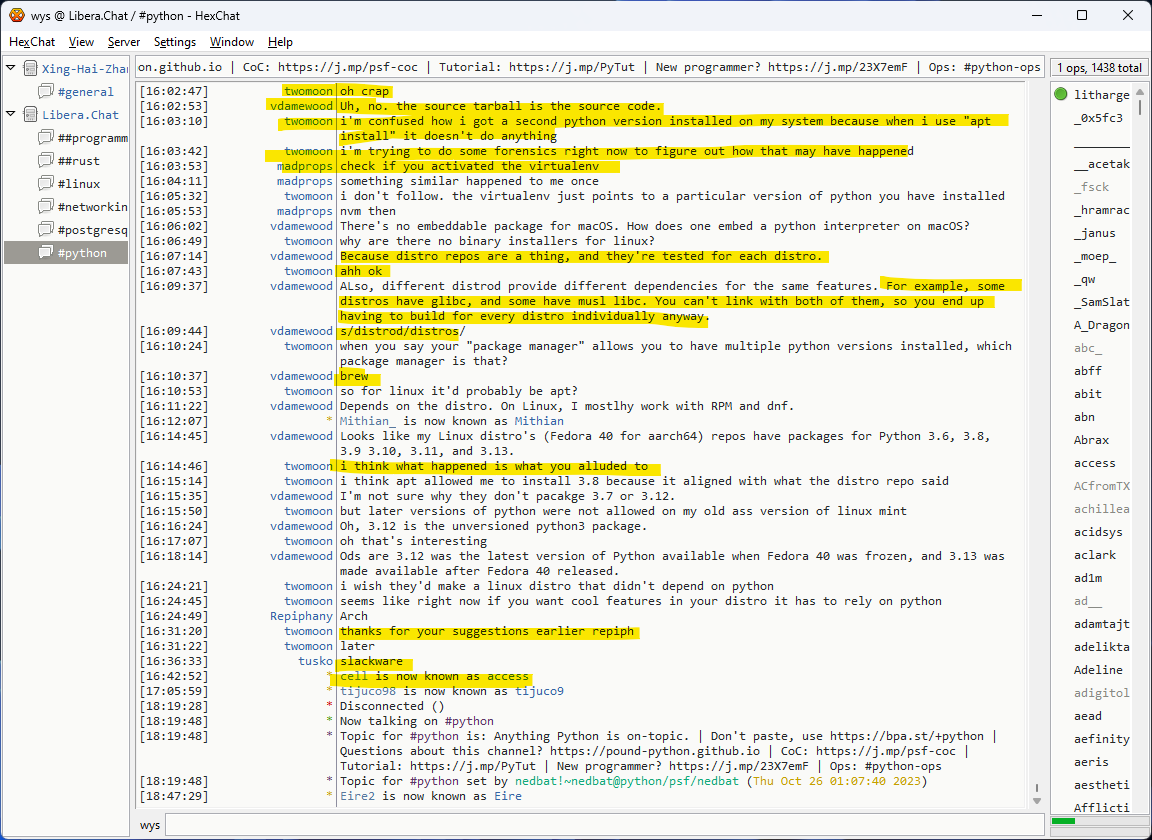Image resolution: width=1152 pixels, height=840 pixels.
Task: Open the Settings menu
Action: click(175, 42)
